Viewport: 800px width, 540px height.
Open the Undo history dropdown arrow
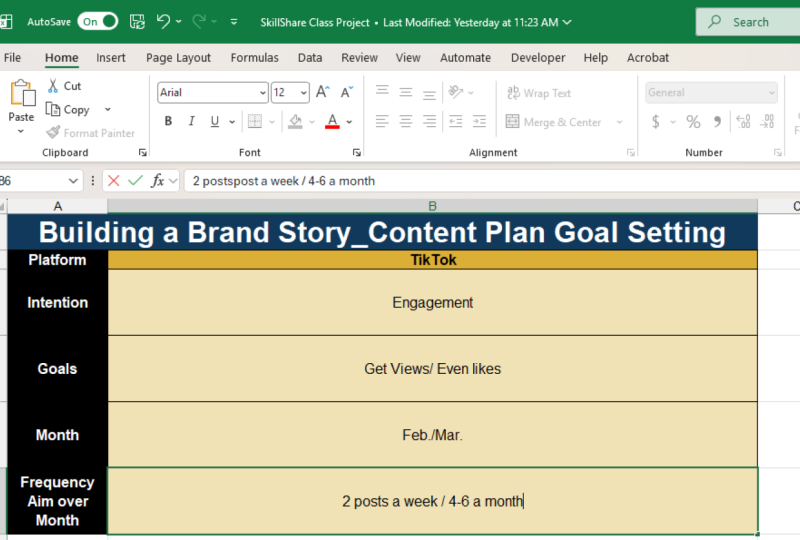click(x=179, y=21)
